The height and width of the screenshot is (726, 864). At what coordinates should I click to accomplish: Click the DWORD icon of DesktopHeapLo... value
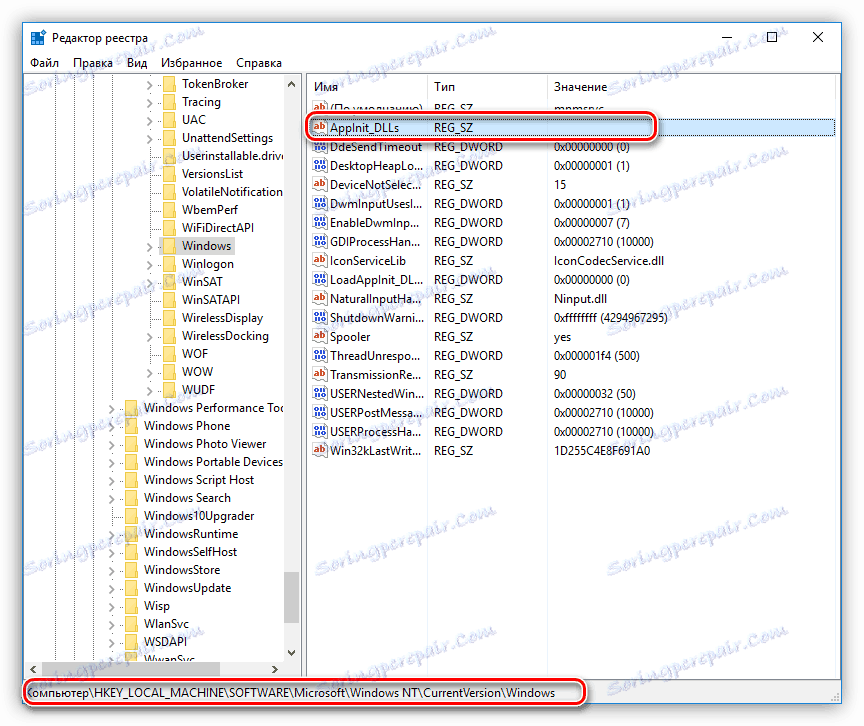320,165
